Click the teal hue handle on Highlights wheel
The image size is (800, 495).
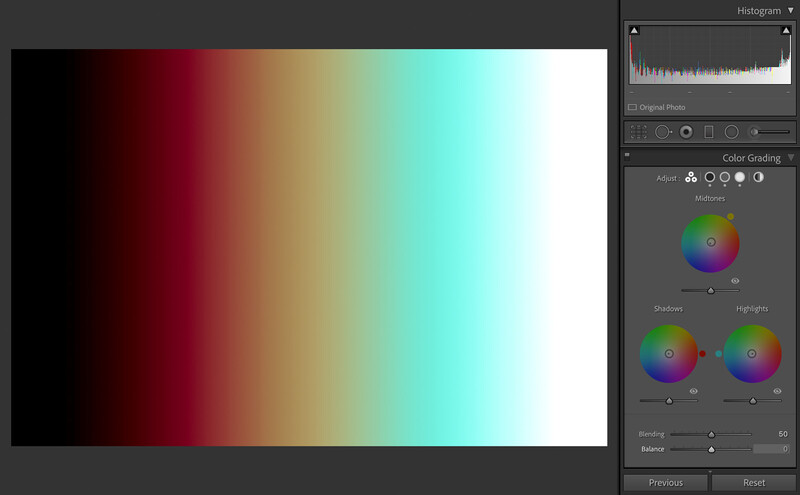[718, 354]
